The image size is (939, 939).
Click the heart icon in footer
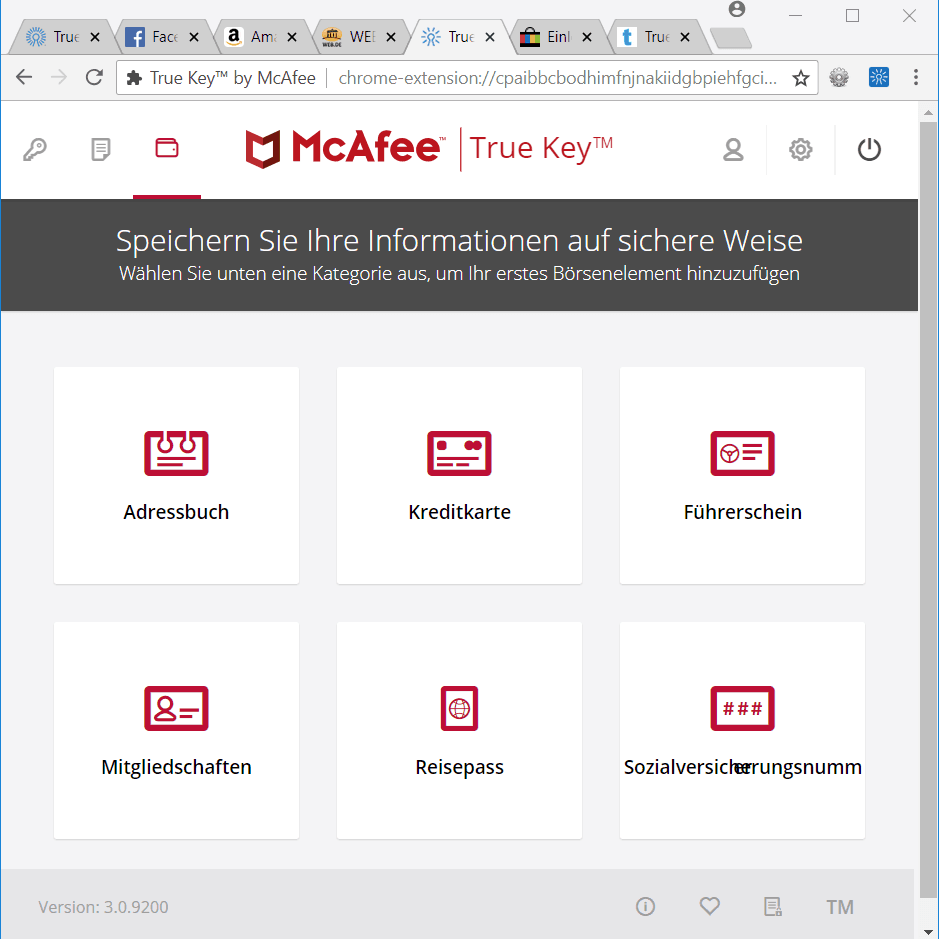(x=710, y=906)
